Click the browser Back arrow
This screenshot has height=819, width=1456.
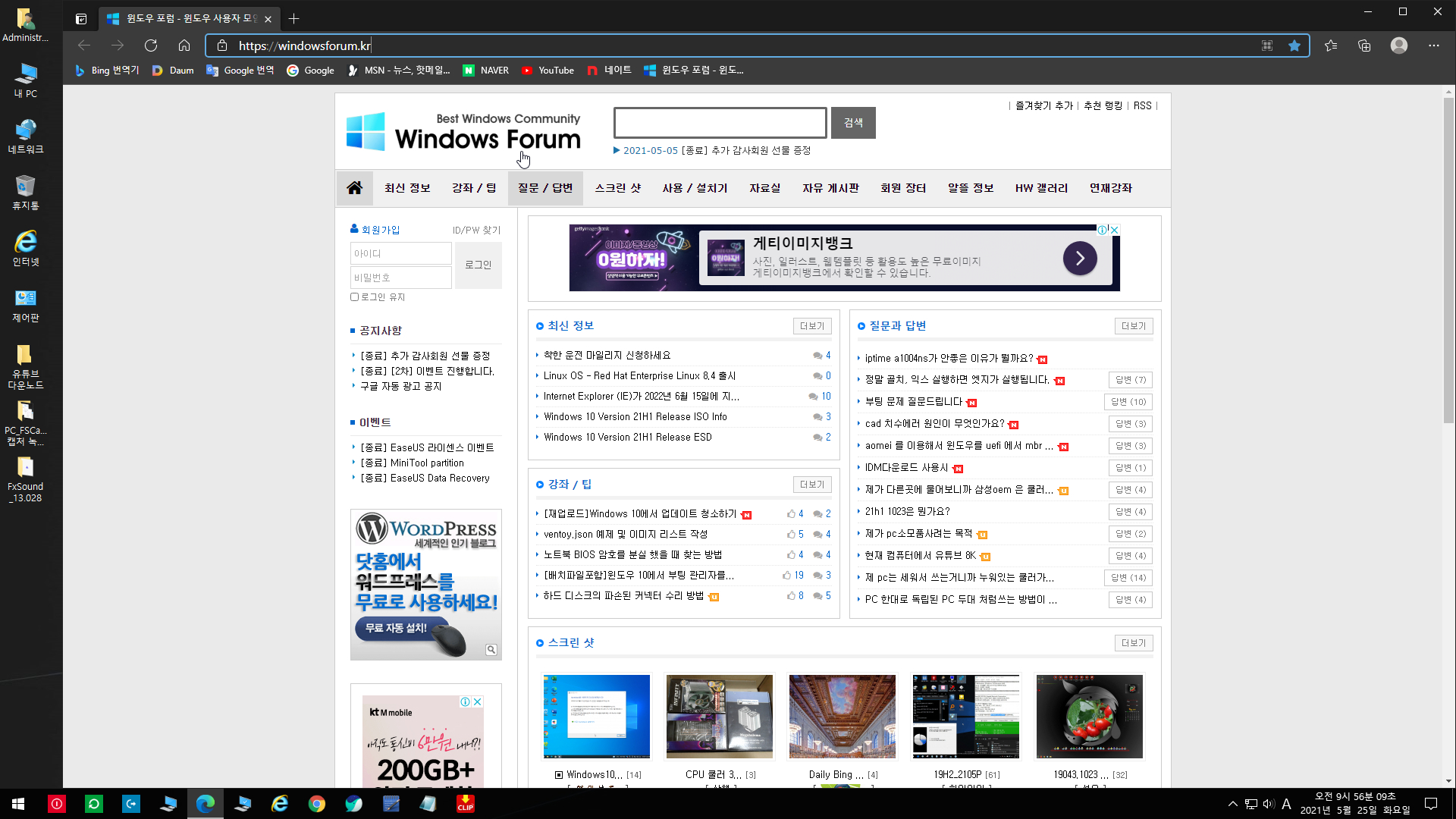84,45
